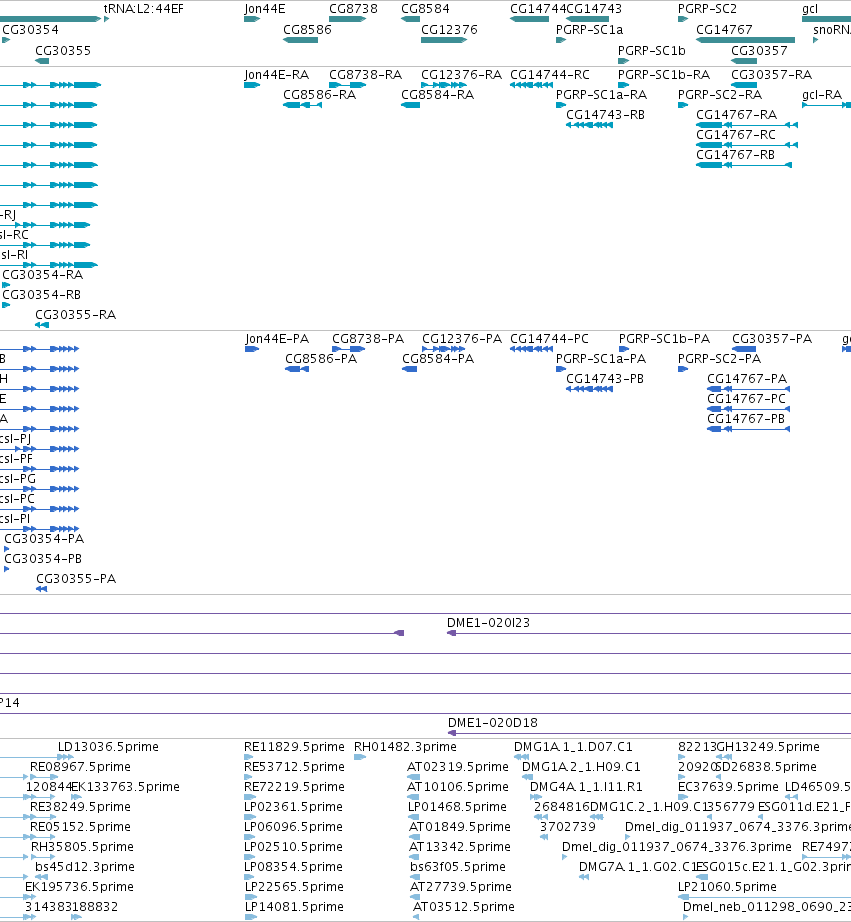Select the PGRP-SC2 gene label
Image resolution: width=851 pixels, height=922 pixels.
(707, 9)
